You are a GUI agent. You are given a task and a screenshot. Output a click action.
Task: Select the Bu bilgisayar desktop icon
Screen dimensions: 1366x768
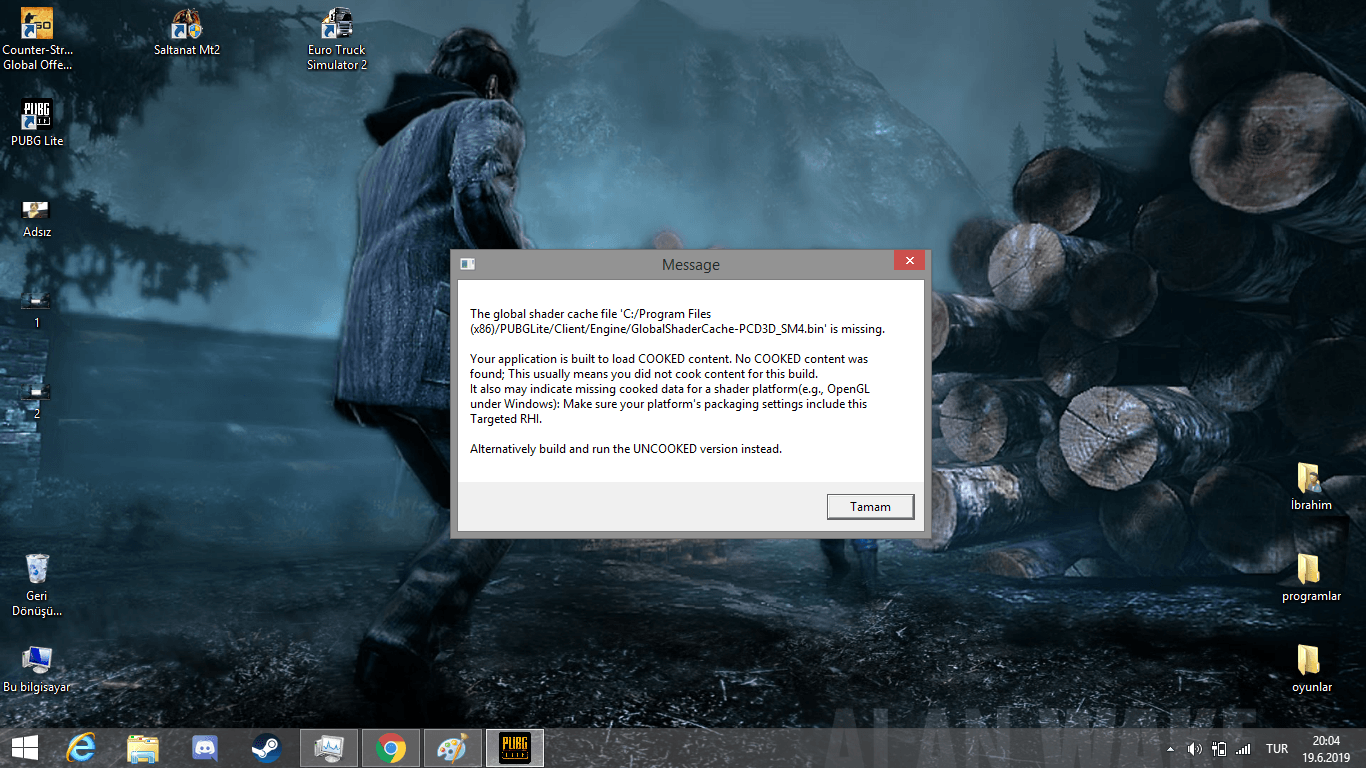(x=37, y=669)
